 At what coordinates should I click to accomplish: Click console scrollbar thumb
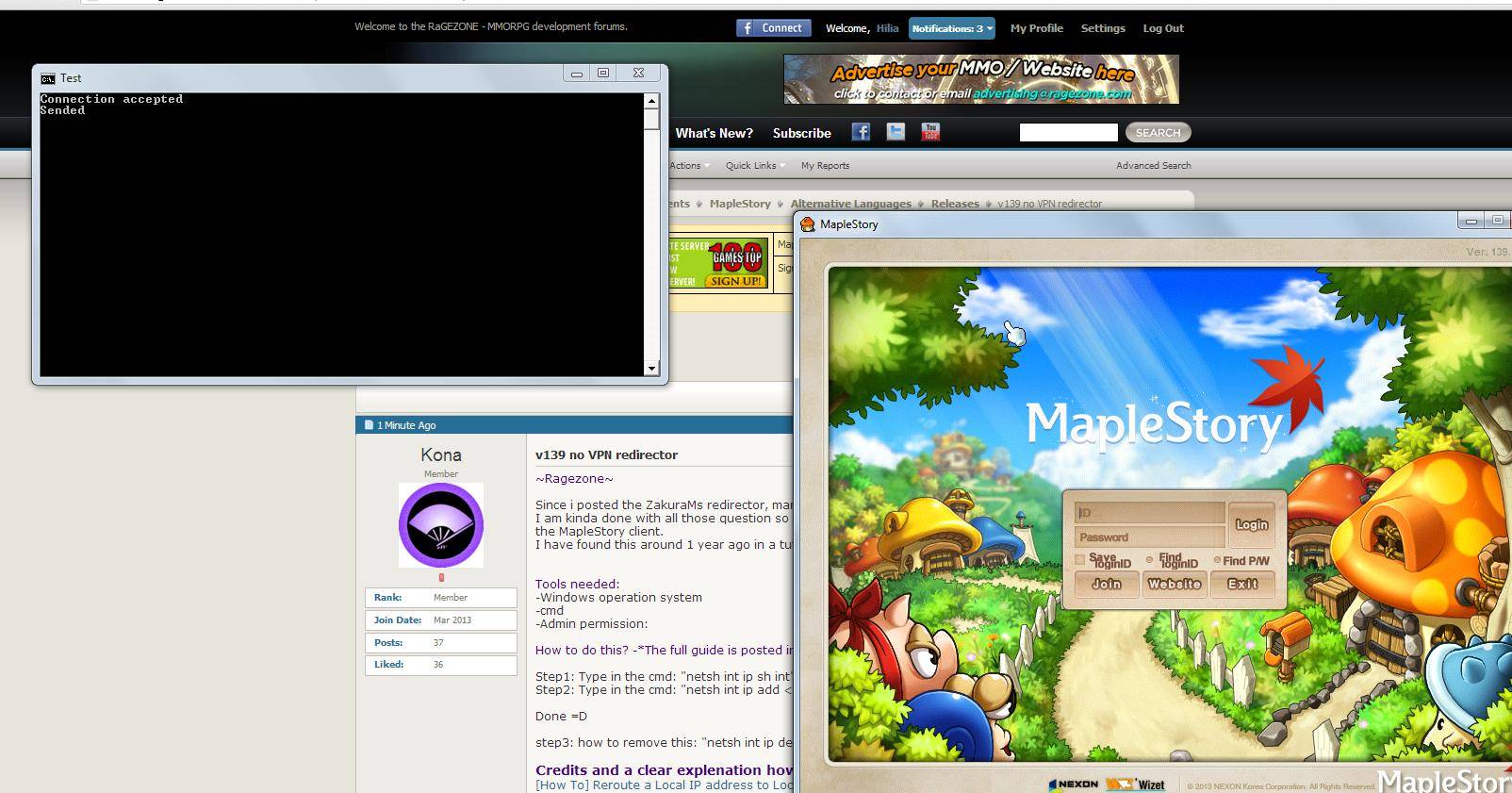[651, 119]
